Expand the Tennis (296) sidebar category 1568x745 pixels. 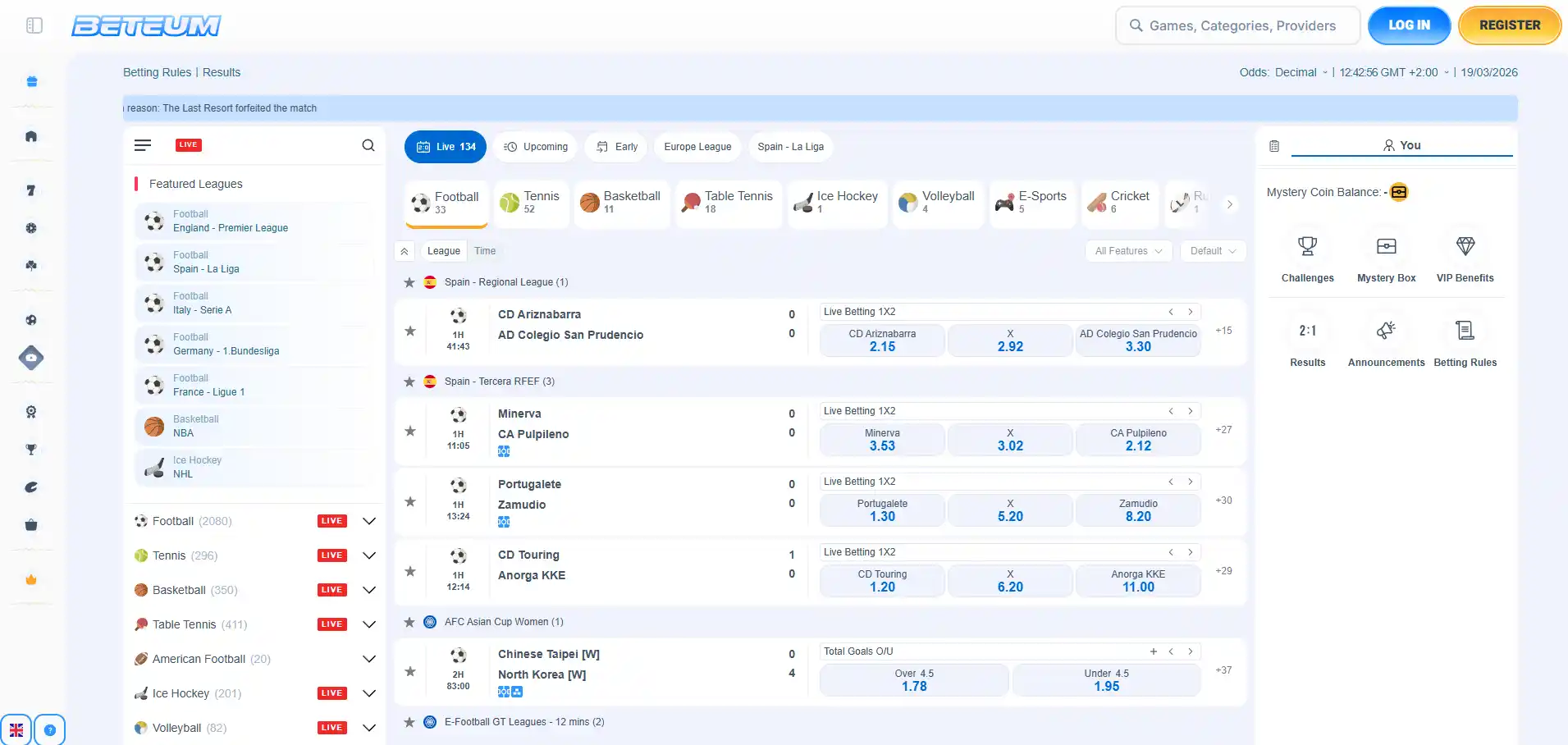point(369,555)
